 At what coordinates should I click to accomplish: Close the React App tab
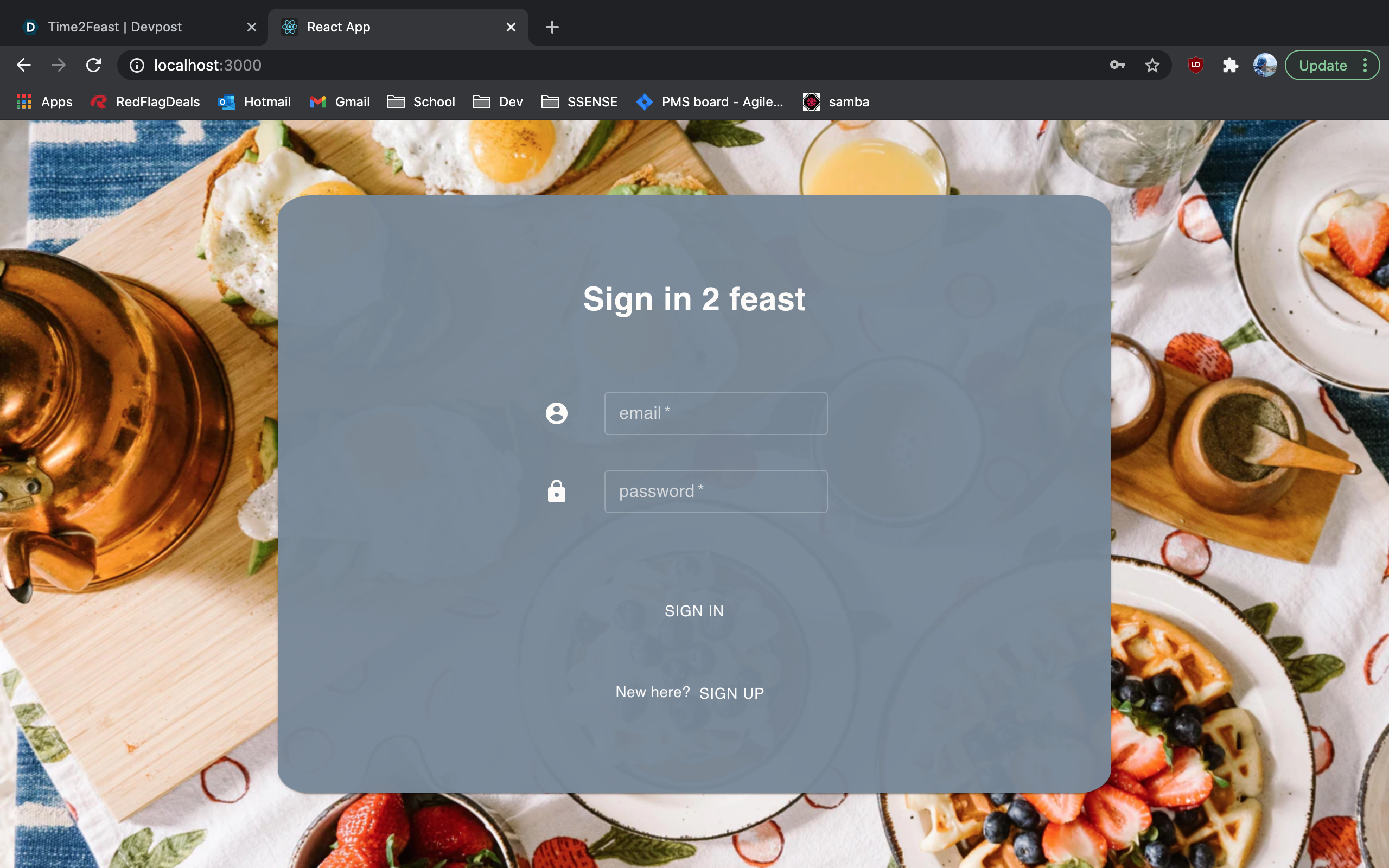pos(511,27)
